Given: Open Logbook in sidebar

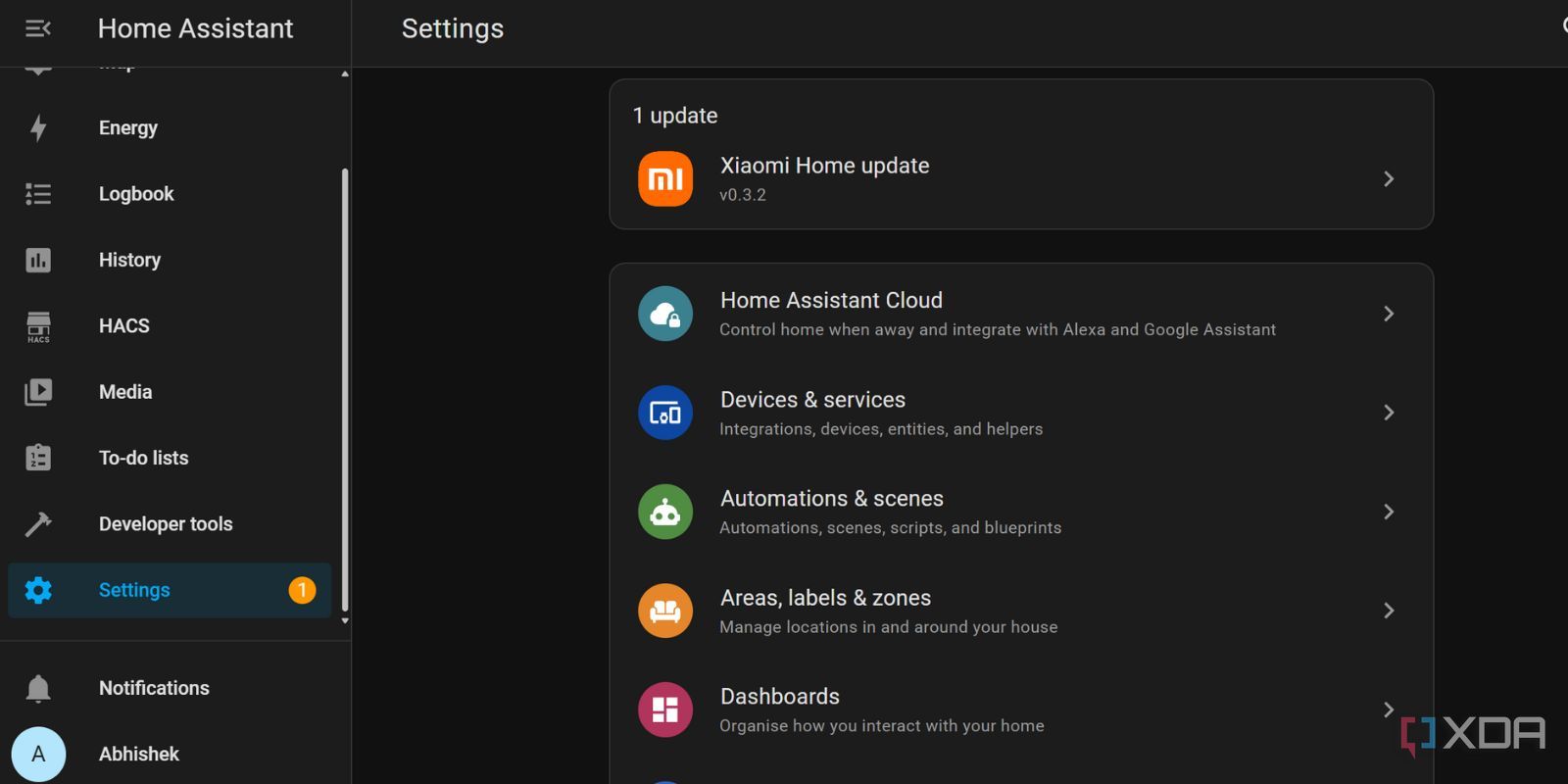Looking at the screenshot, I should 136,194.
